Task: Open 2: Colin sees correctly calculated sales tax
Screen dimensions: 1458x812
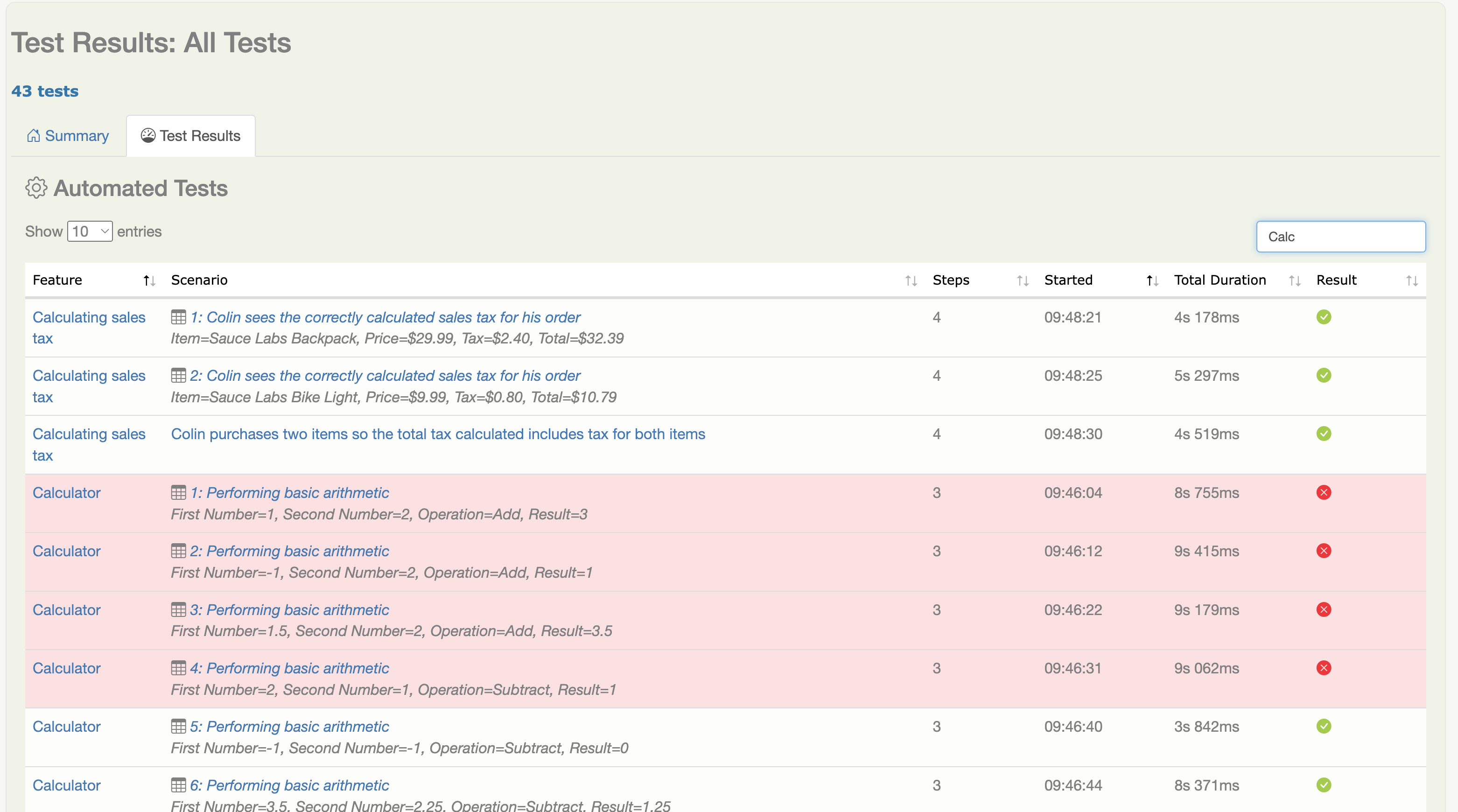Action: (x=385, y=376)
